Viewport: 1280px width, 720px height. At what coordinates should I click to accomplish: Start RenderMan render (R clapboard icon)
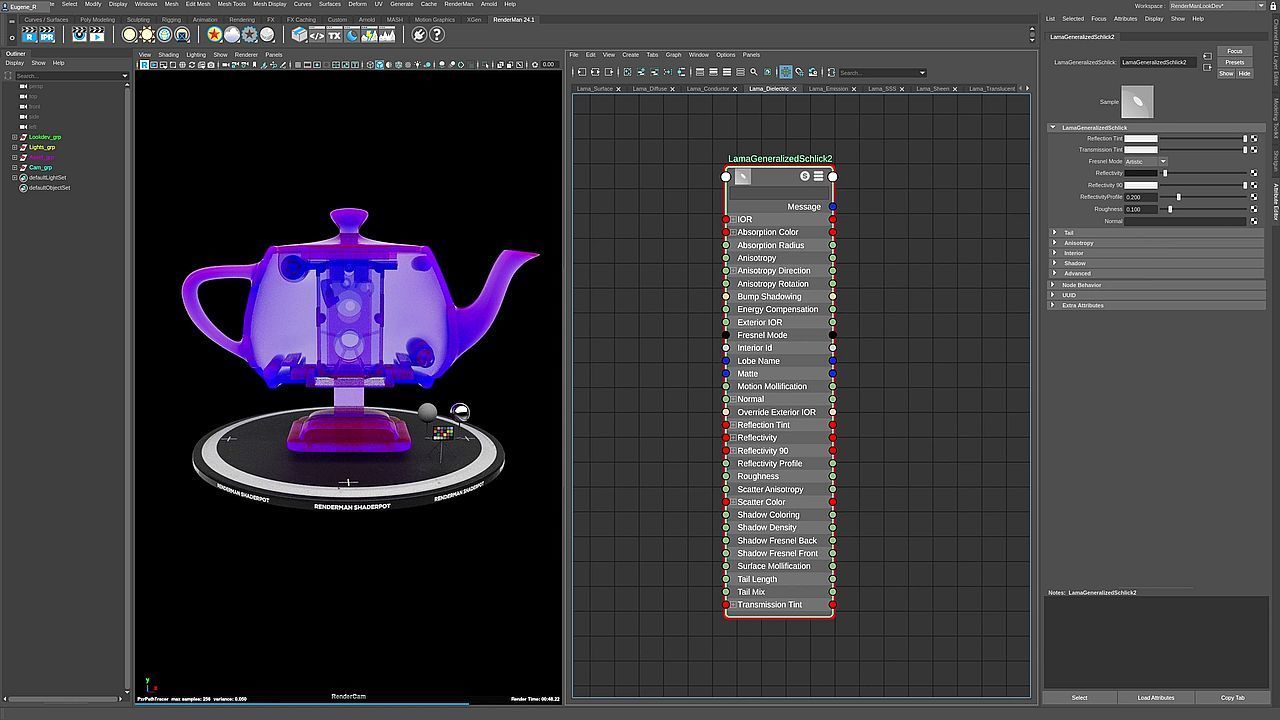tap(29, 35)
